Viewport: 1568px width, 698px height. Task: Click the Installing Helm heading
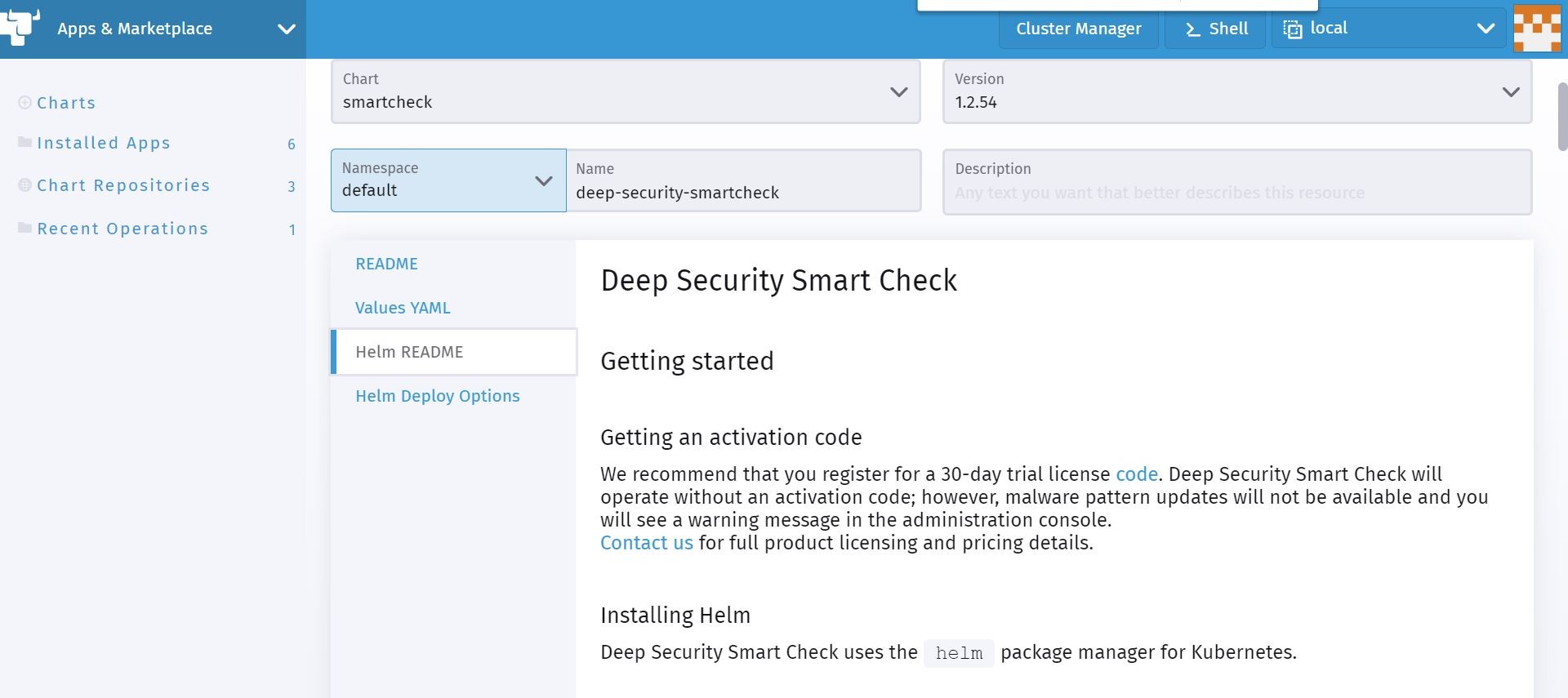coord(675,615)
